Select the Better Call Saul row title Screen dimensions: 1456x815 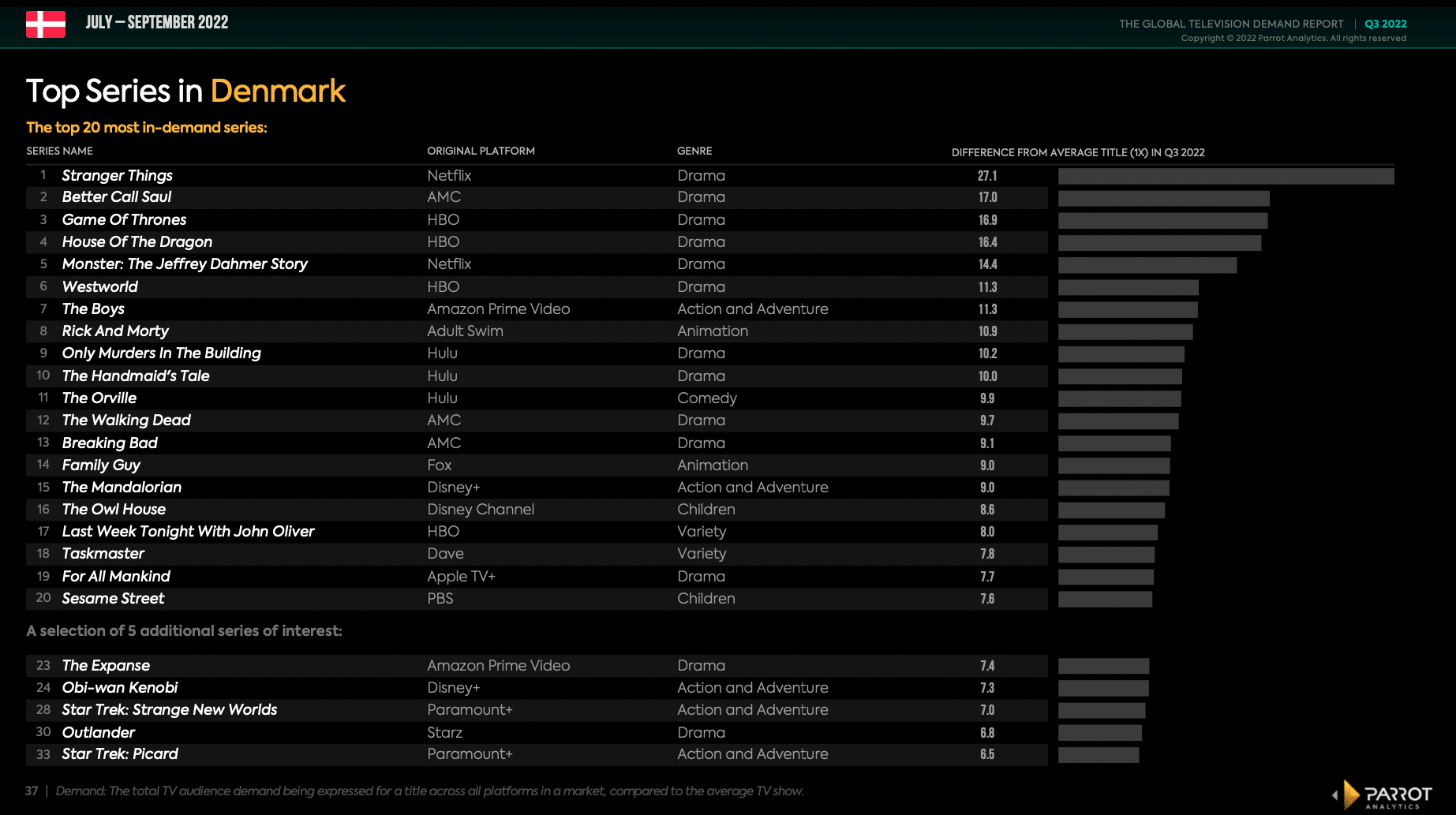(116, 197)
